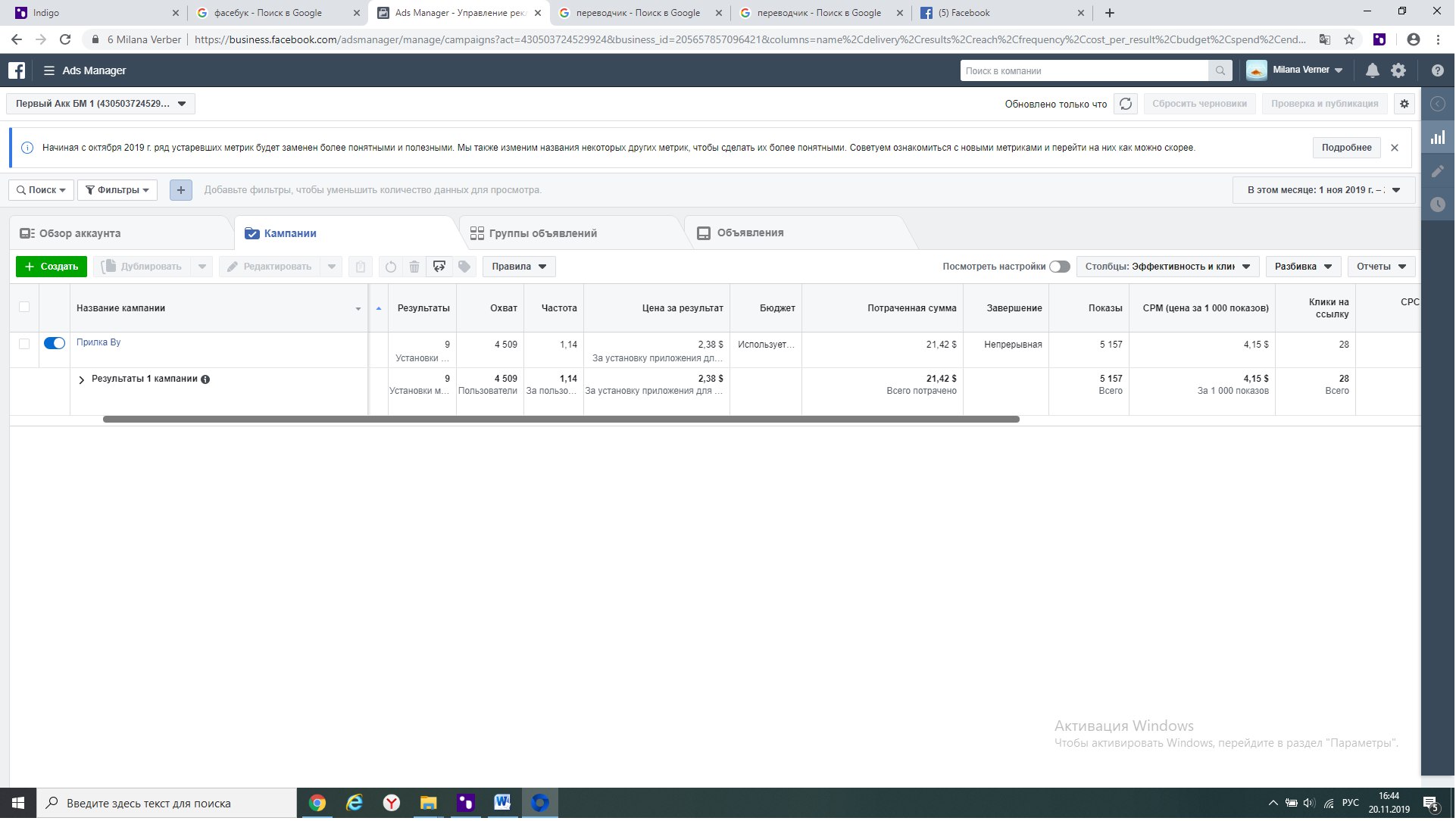Click the search magnifier button in header
This screenshot has height=821, width=1456.
[x=1220, y=70]
